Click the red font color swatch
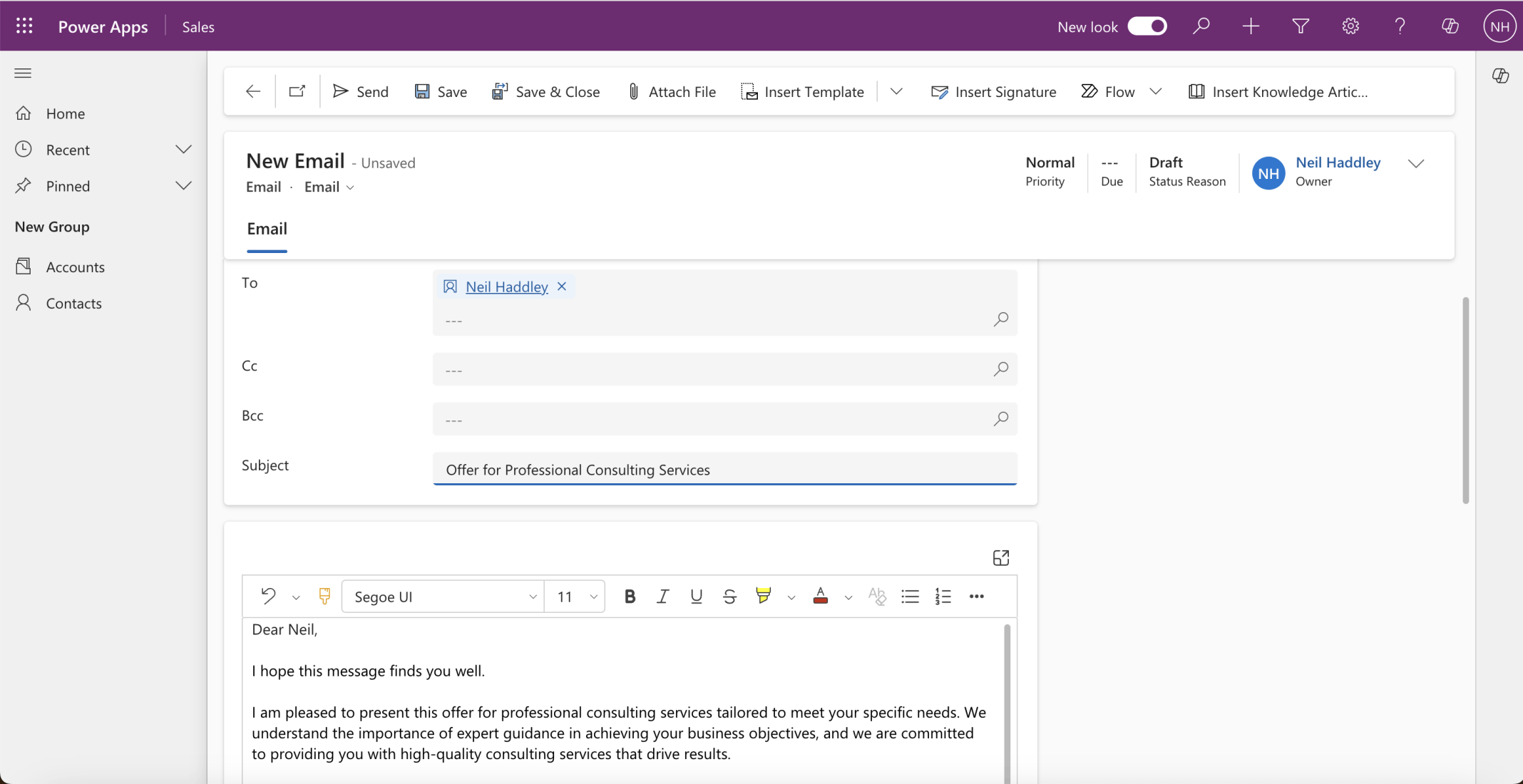This screenshot has width=1523, height=784. point(821,597)
